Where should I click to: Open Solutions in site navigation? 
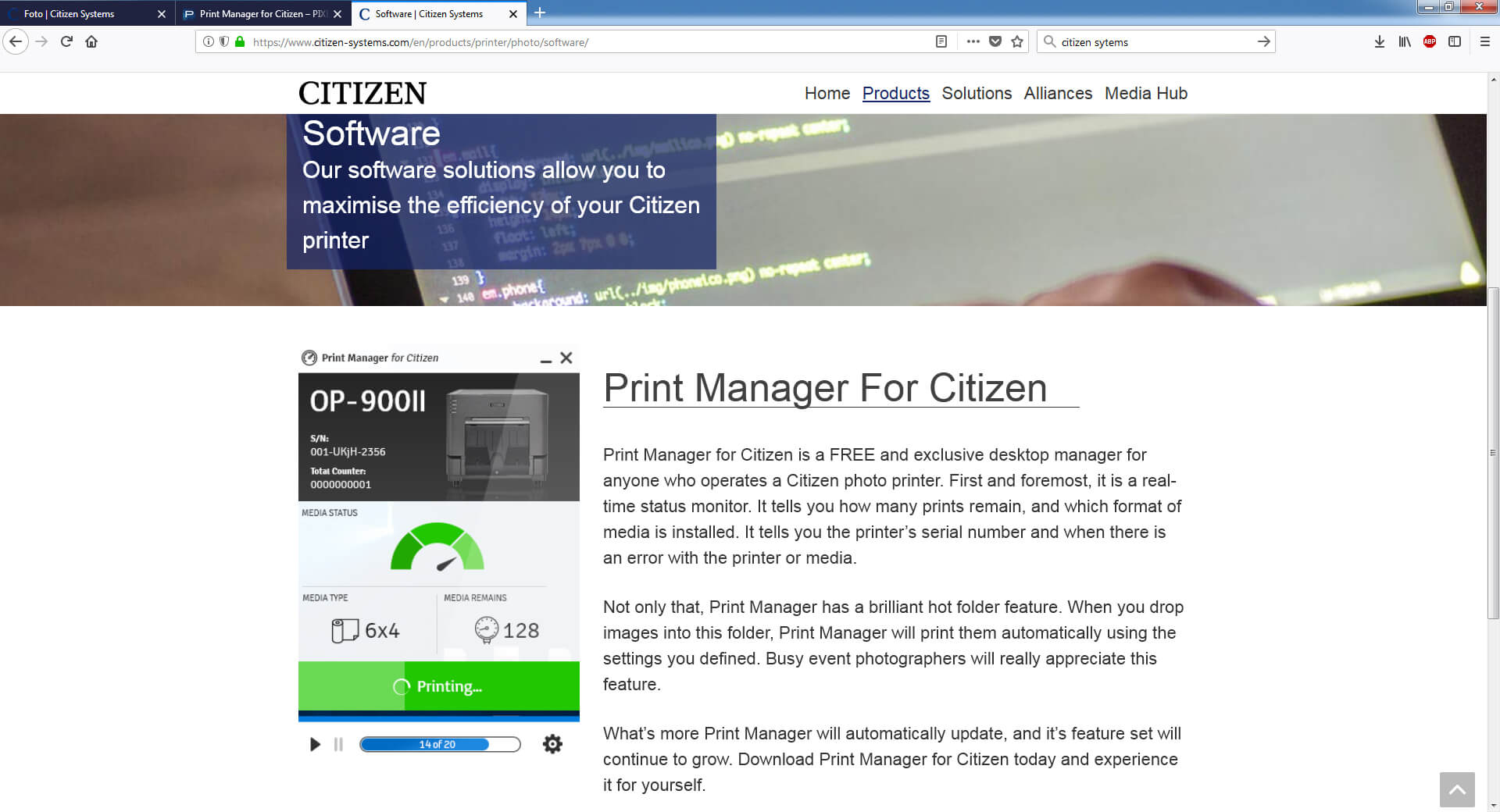point(977,93)
